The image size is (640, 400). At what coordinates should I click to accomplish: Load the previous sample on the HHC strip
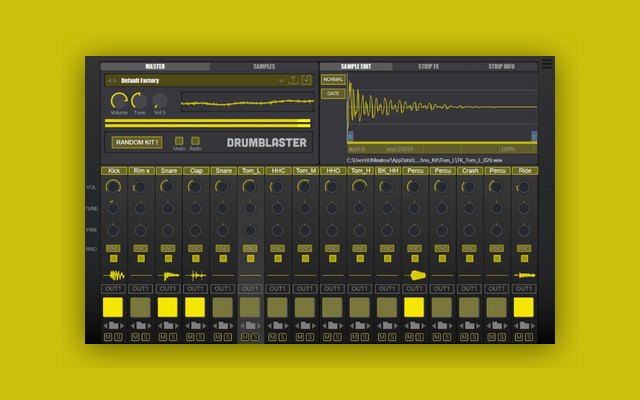(x=269, y=326)
